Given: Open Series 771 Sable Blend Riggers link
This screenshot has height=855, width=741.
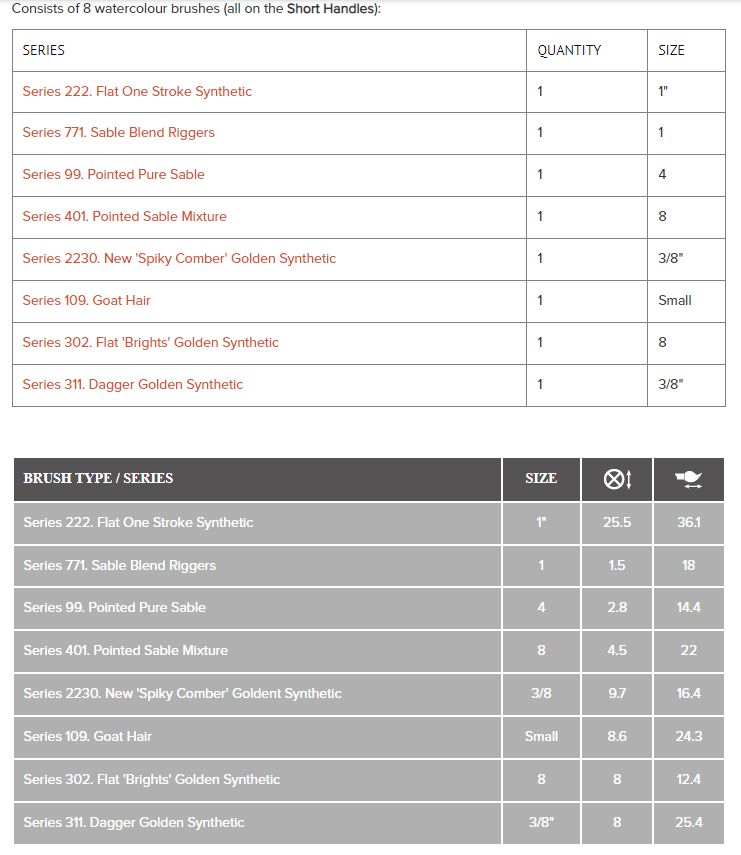Looking at the screenshot, I should pos(118,133).
